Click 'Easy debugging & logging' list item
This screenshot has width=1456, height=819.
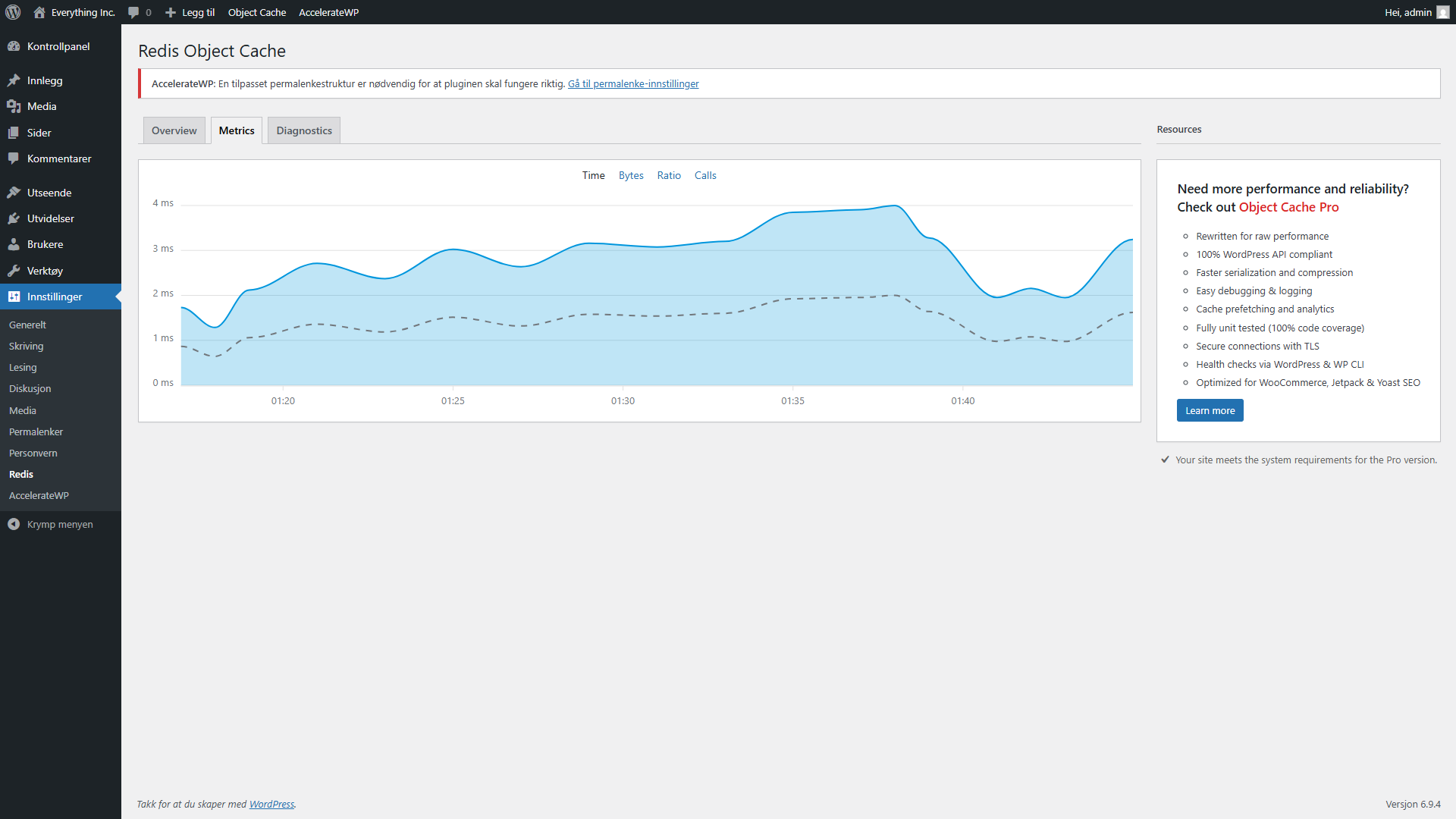(1254, 291)
